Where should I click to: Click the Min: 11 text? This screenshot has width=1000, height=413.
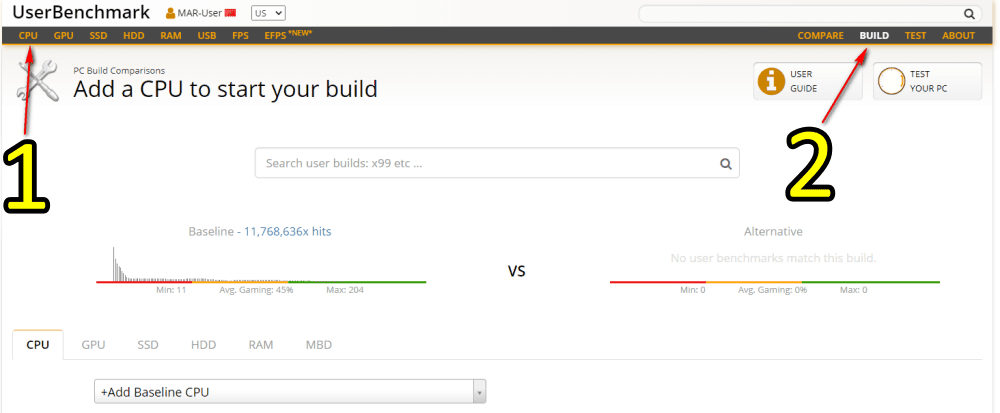172,290
